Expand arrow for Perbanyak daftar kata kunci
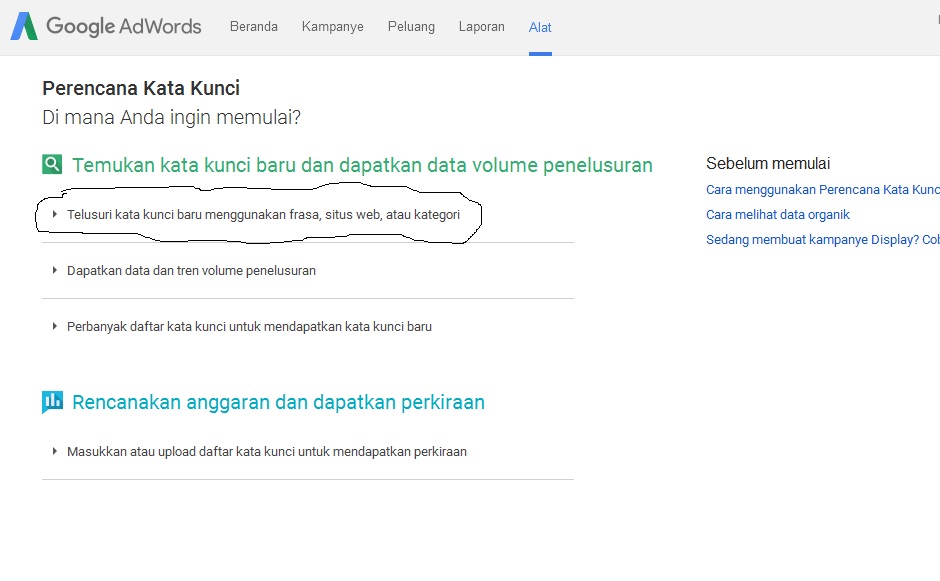Viewport: 940px width, 581px height. tap(54, 326)
